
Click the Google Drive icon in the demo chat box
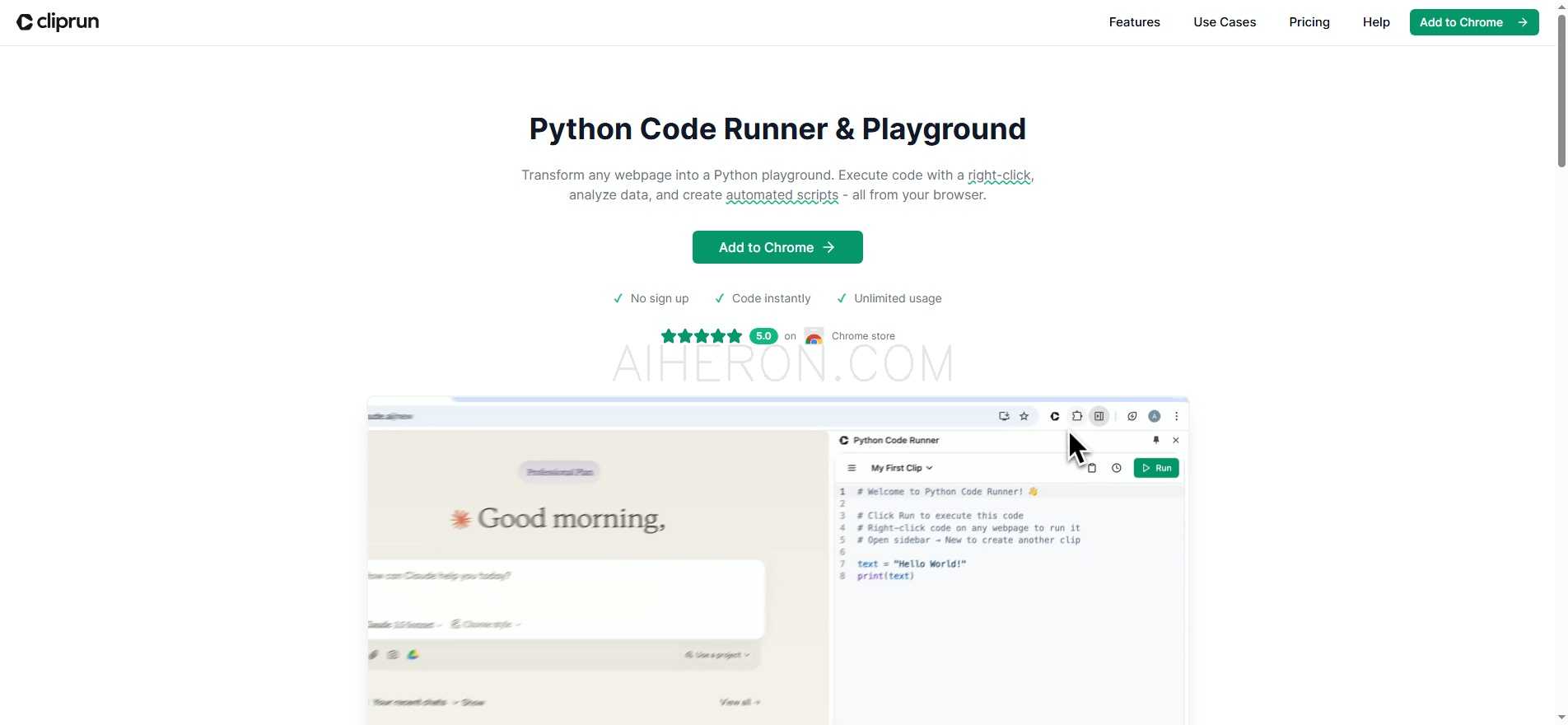pyautogui.click(x=413, y=655)
